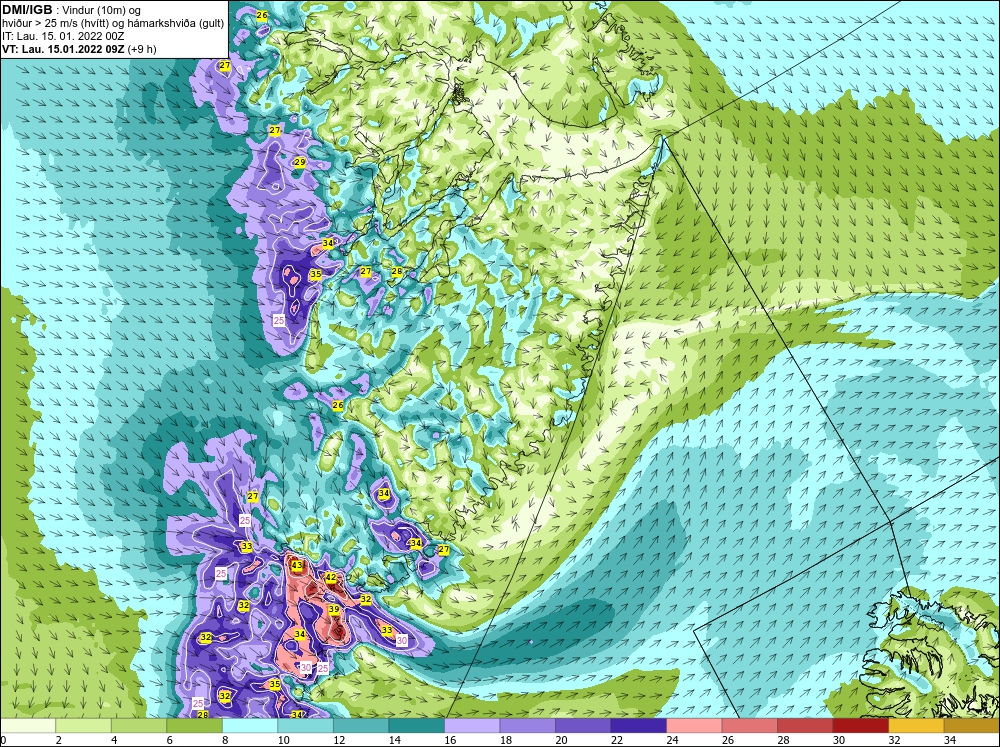
Task: Select the 'IT: Lau. 15. 01. 2022 00Z' line
Action: 63,36
